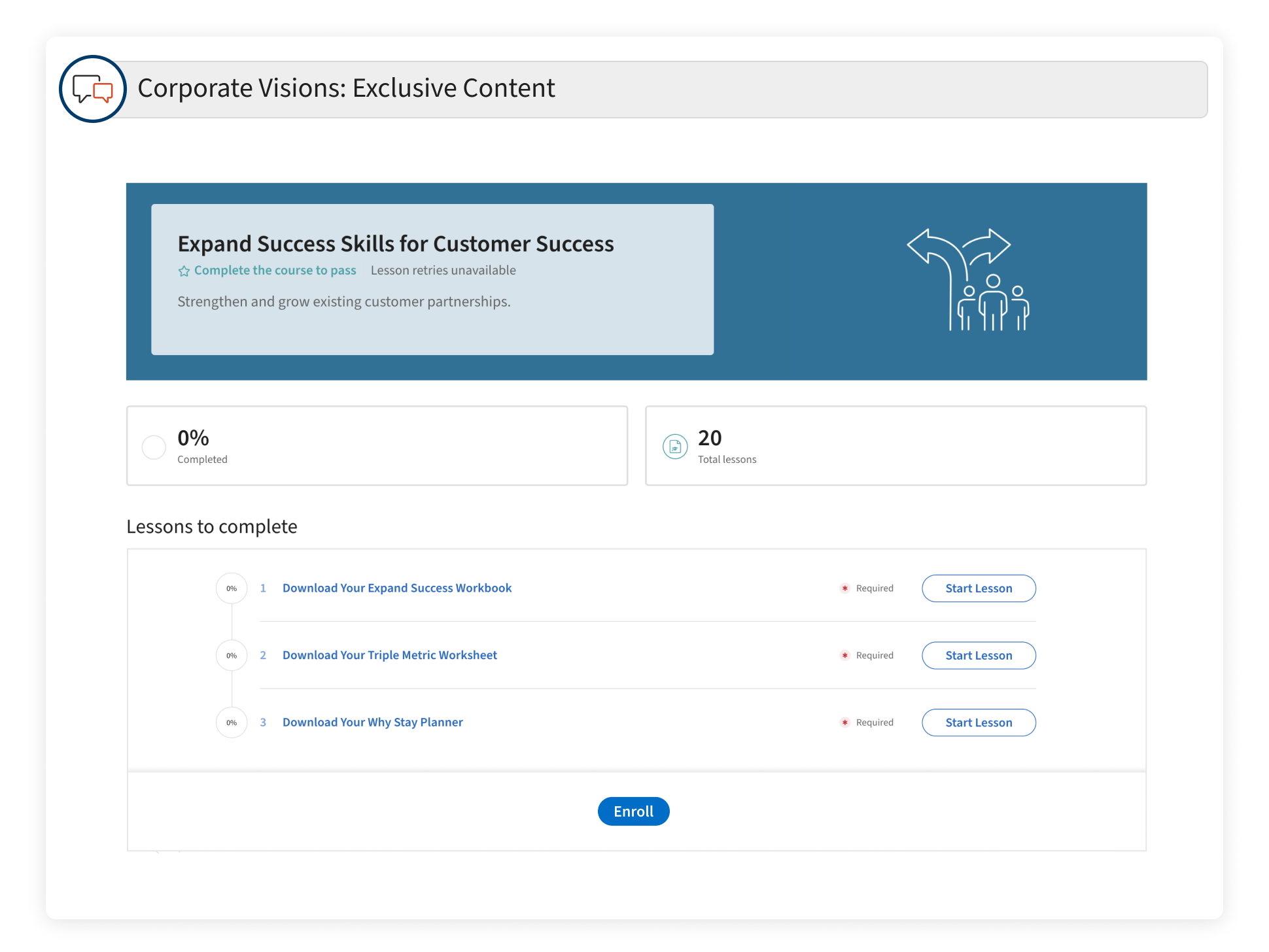Screen dimensions: 1269x952
Task: Click the Expand Success Skills course title
Action: tap(395, 244)
